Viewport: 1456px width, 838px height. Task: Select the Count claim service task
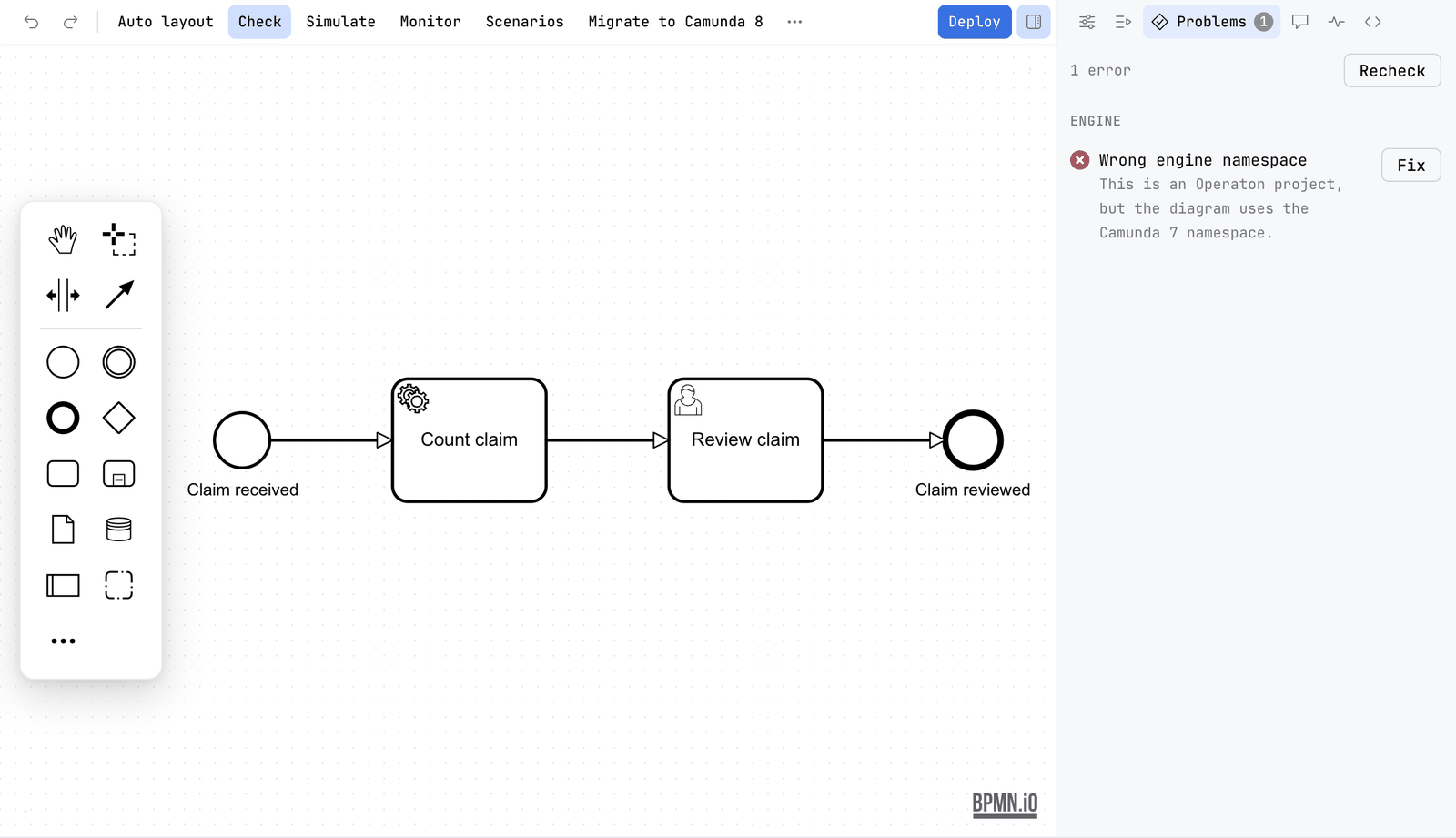click(x=470, y=440)
